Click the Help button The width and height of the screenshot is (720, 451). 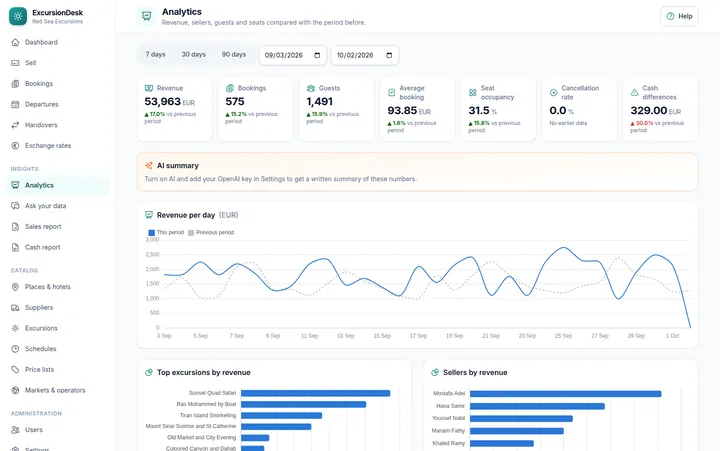(679, 16)
